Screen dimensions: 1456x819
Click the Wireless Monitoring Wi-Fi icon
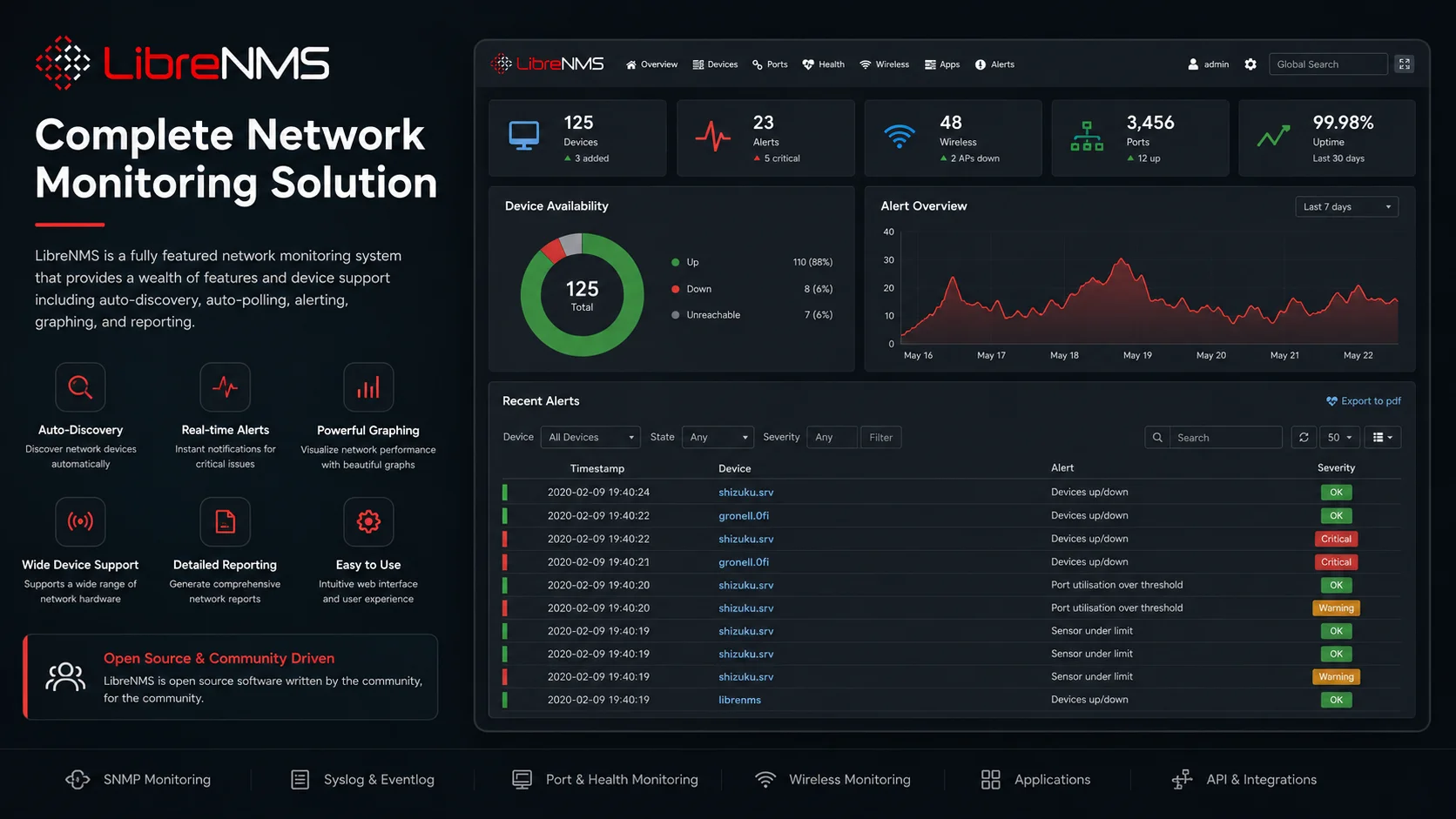[x=765, y=780]
